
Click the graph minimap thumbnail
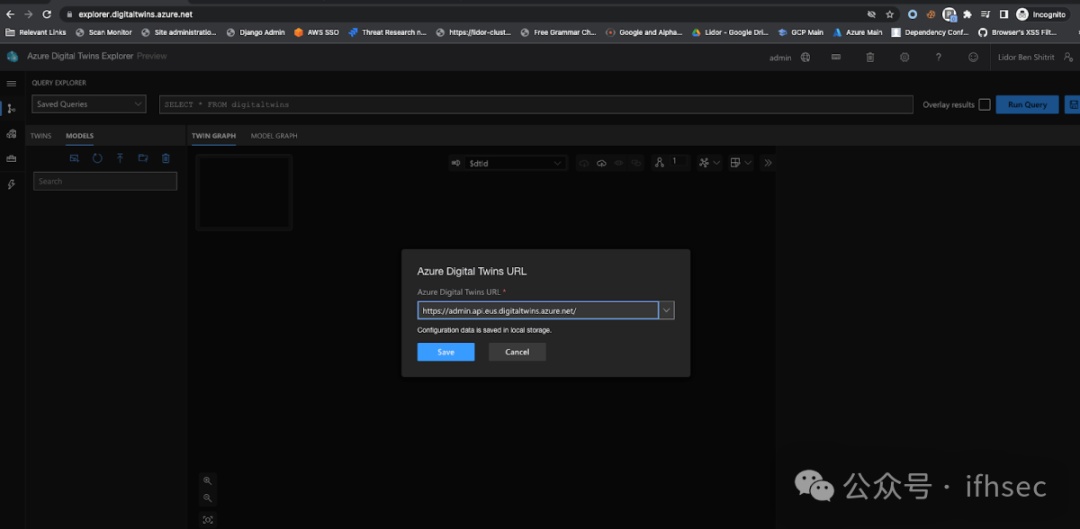[x=245, y=192]
